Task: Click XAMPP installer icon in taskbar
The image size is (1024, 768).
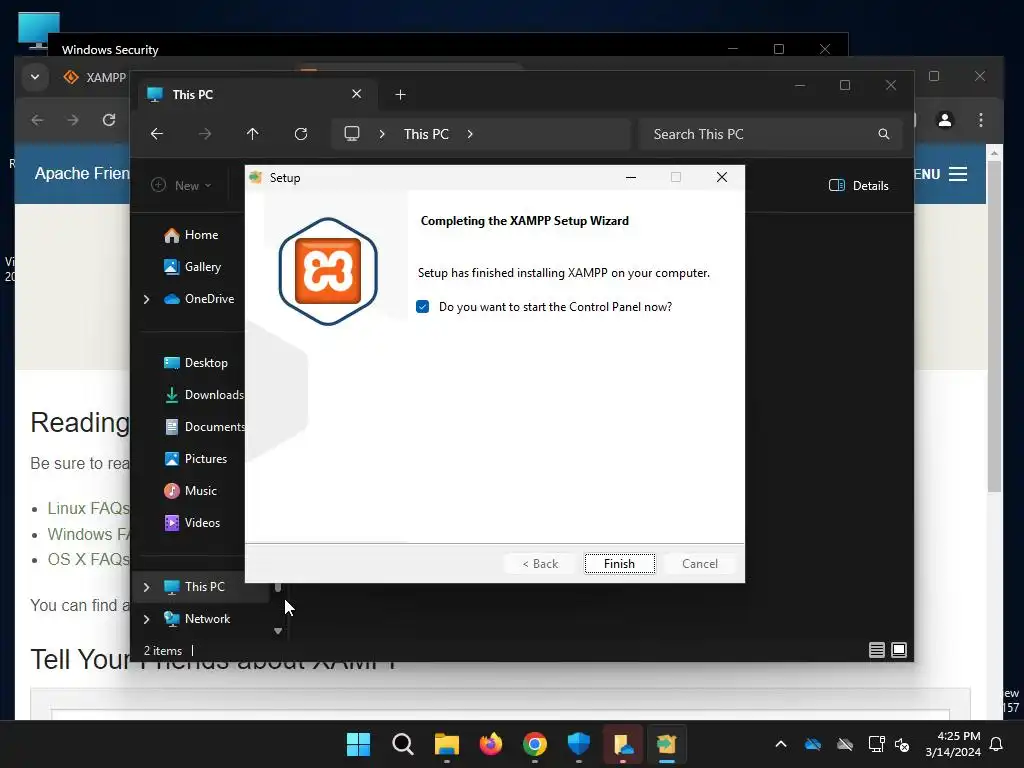Action: point(666,744)
